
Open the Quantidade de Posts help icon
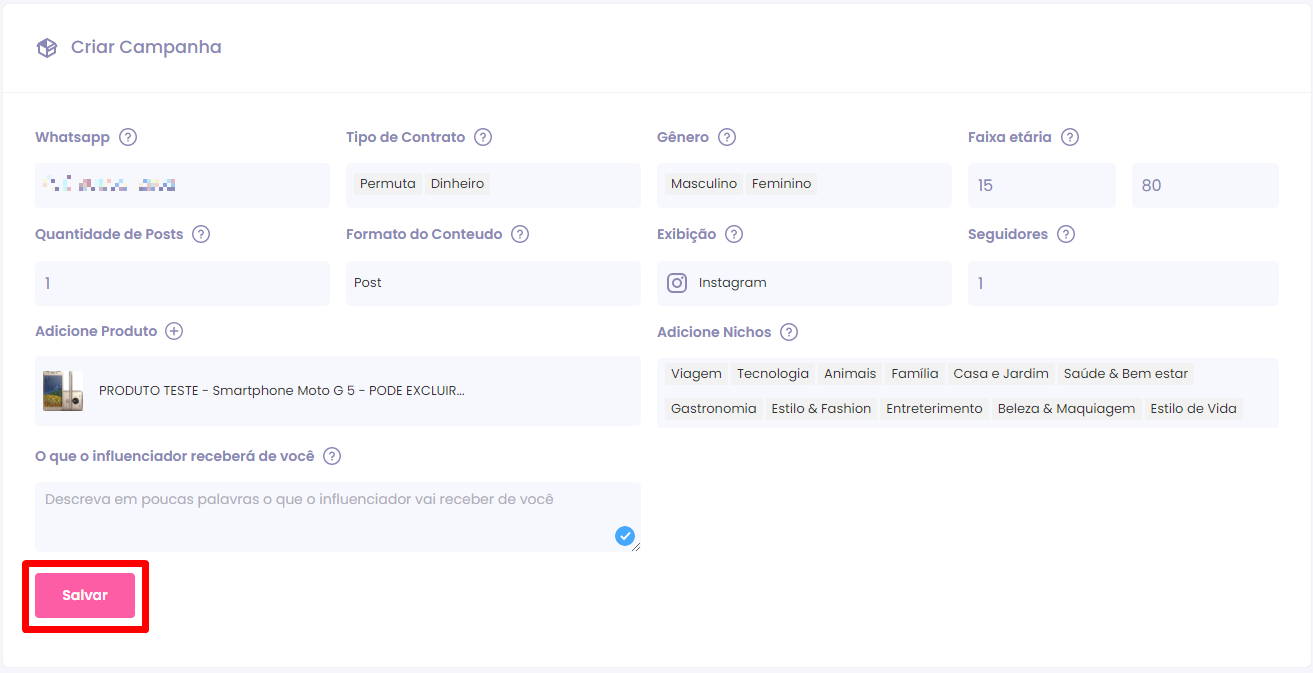(x=201, y=234)
